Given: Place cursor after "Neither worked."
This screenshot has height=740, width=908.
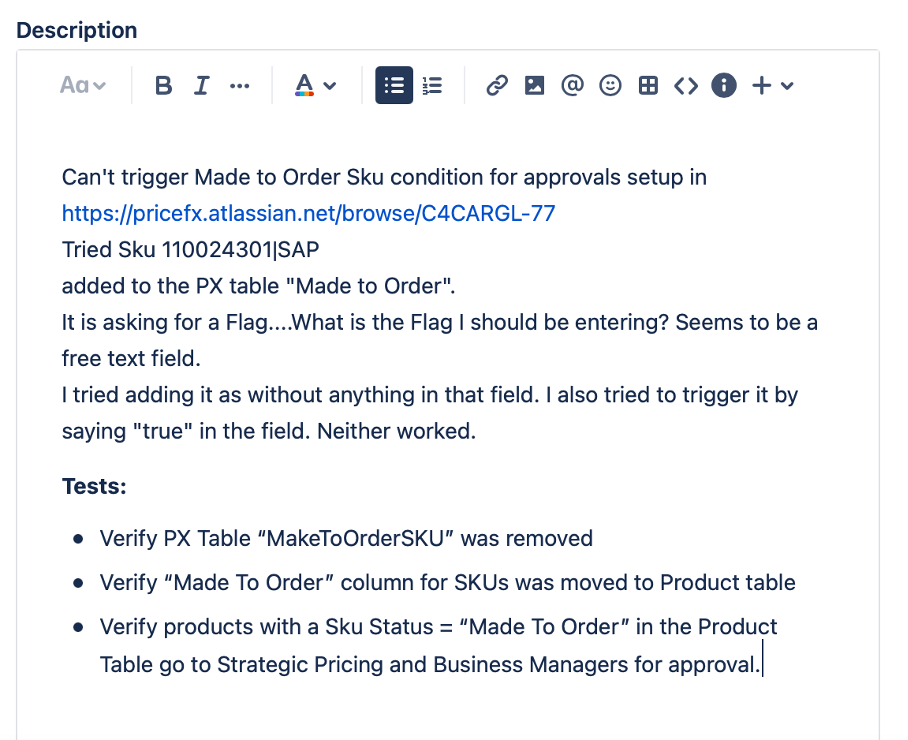Looking at the screenshot, I should [x=478, y=431].
